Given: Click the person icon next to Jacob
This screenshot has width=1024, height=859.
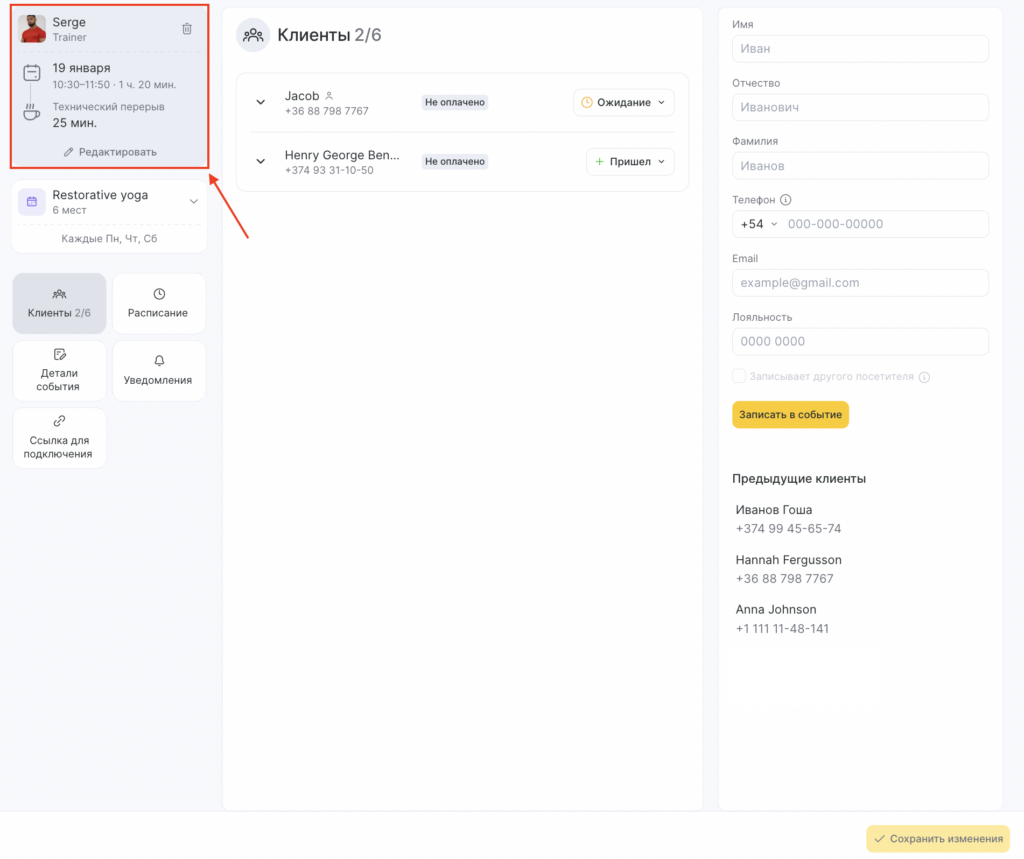Looking at the screenshot, I should coord(329,96).
